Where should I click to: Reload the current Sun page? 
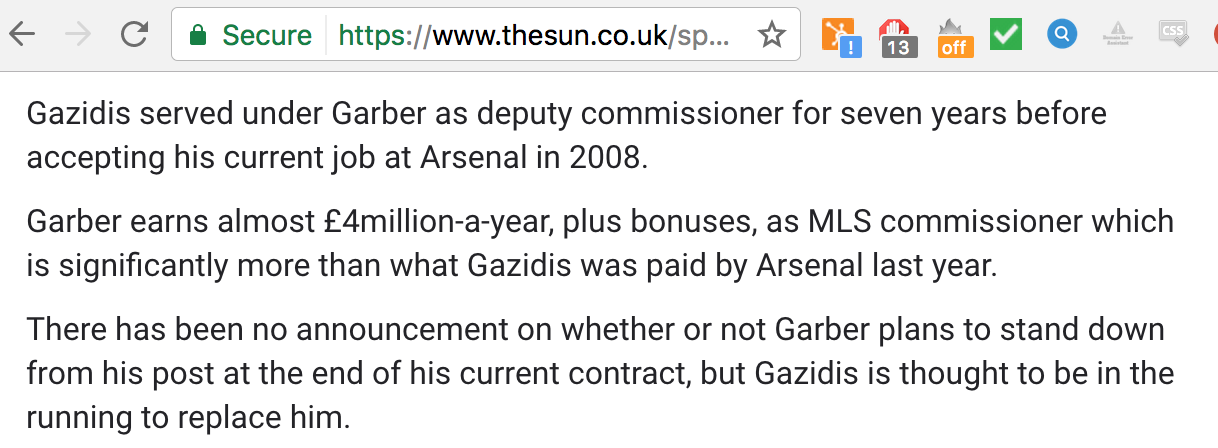pos(133,35)
